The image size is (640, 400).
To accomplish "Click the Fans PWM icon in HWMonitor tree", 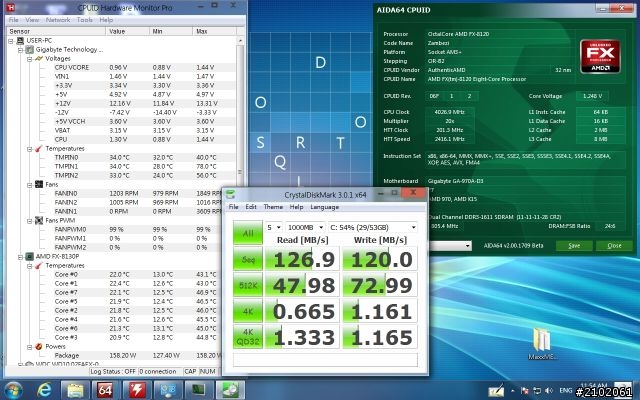I will point(39,220).
